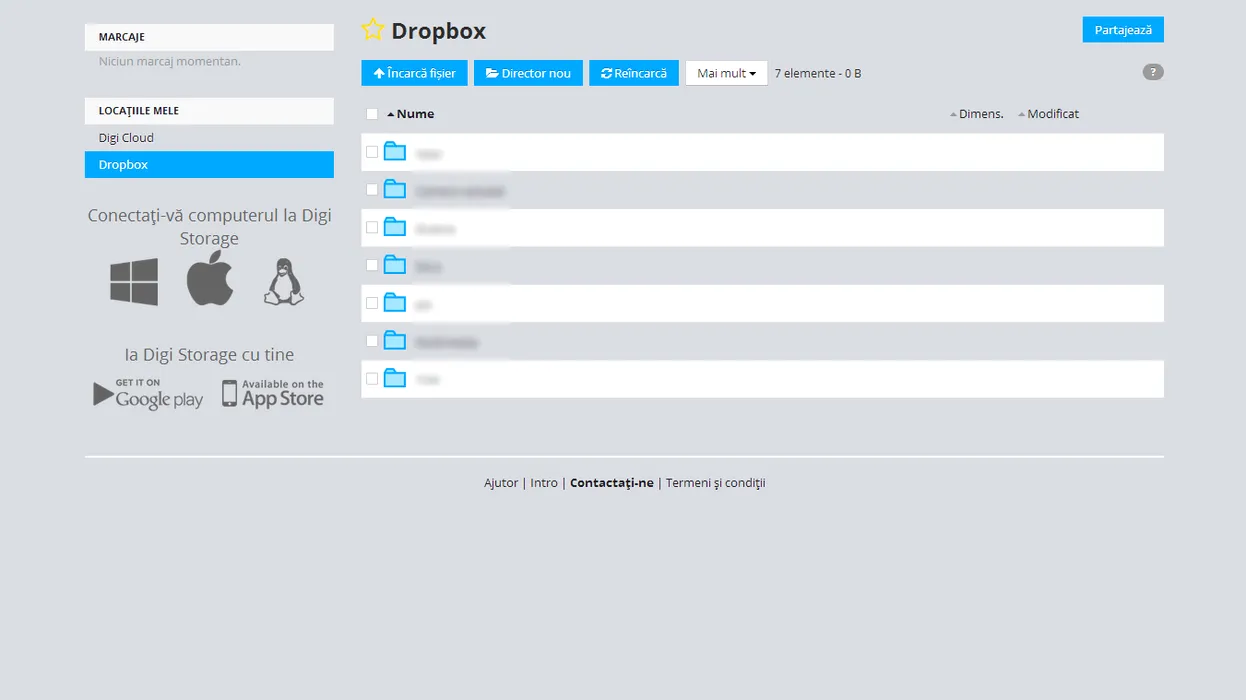Select Digi Cloud location in sidebar

coord(126,138)
